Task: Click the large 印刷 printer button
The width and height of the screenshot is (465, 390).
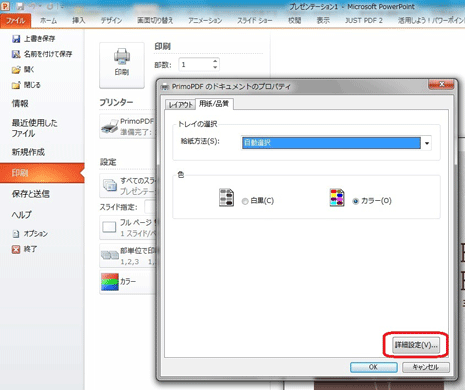Action: tap(122, 65)
